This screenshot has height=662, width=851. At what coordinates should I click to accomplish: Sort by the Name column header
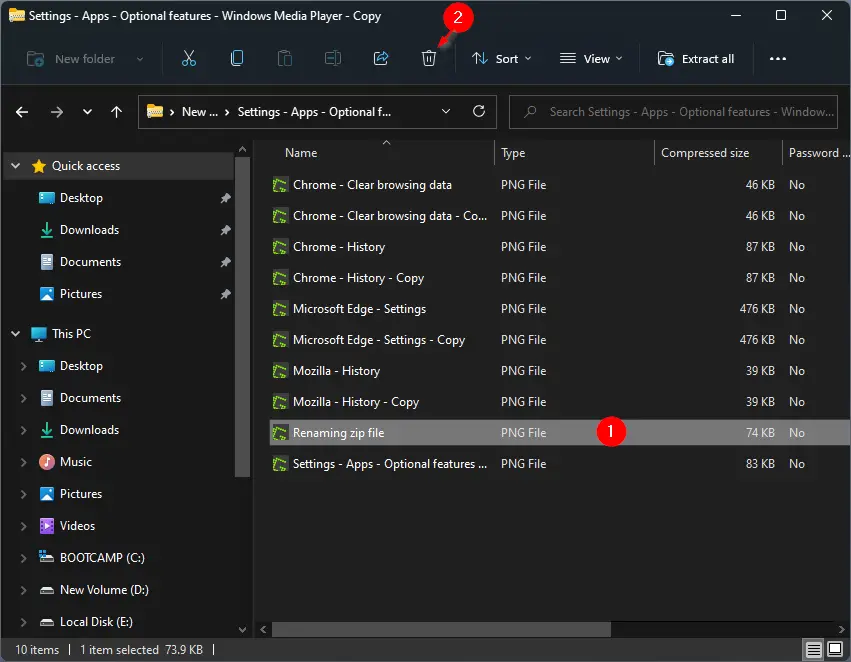coord(301,153)
